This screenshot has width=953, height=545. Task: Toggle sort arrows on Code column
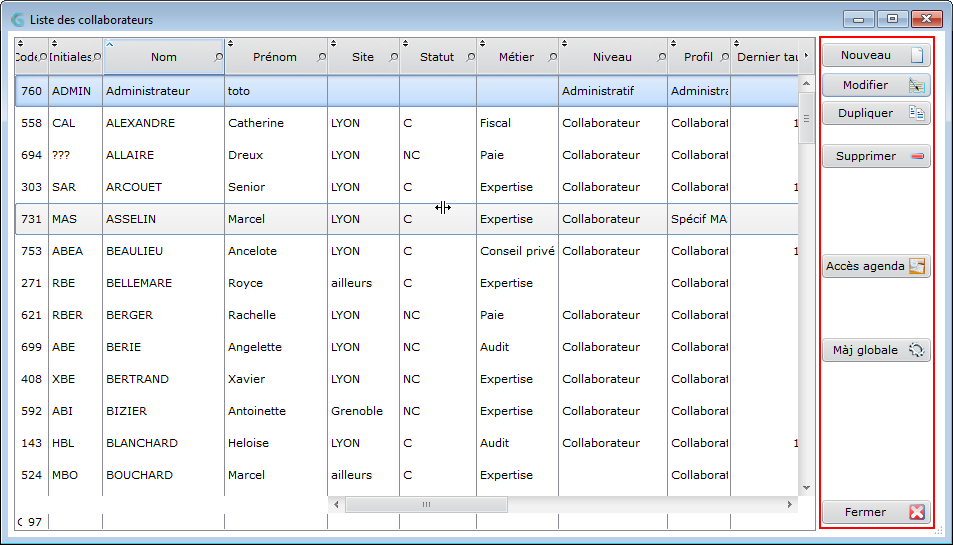click(x=20, y=43)
